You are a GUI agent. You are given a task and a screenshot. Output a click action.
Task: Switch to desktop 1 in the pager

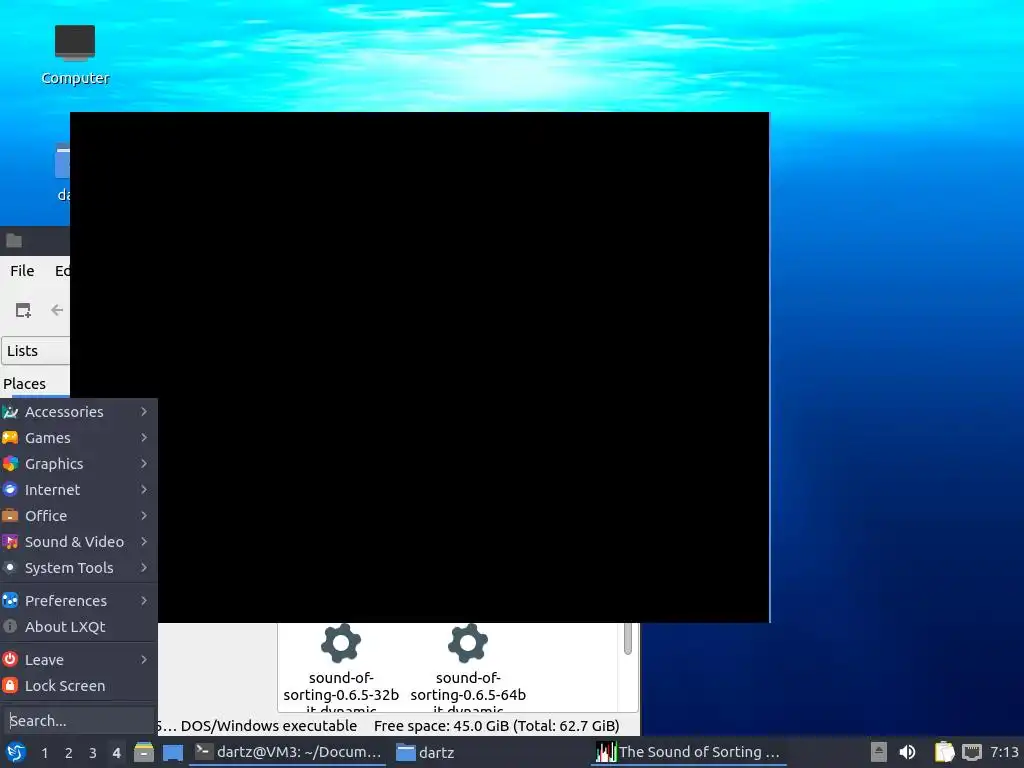44,753
